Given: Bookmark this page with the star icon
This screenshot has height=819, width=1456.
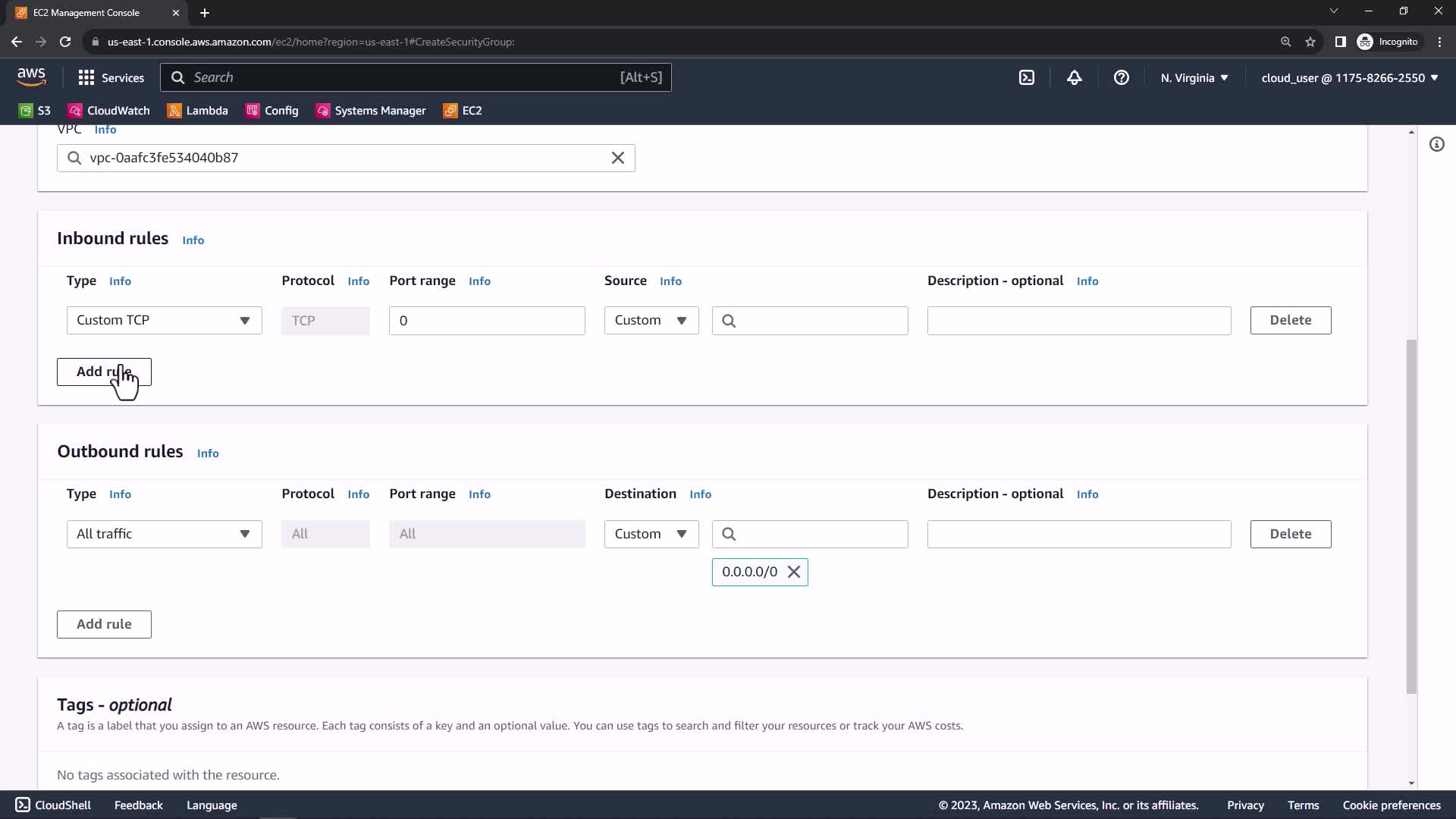Looking at the screenshot, I should pyautogui.click(x=1310, y=42).
